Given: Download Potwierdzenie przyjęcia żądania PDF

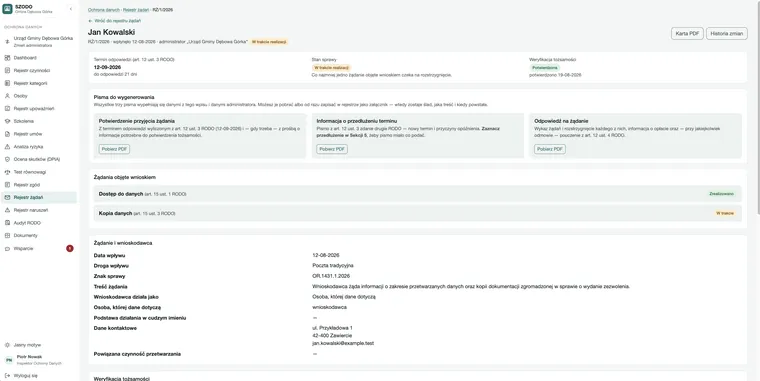Looking at the screenshot, I should [114, 149].
